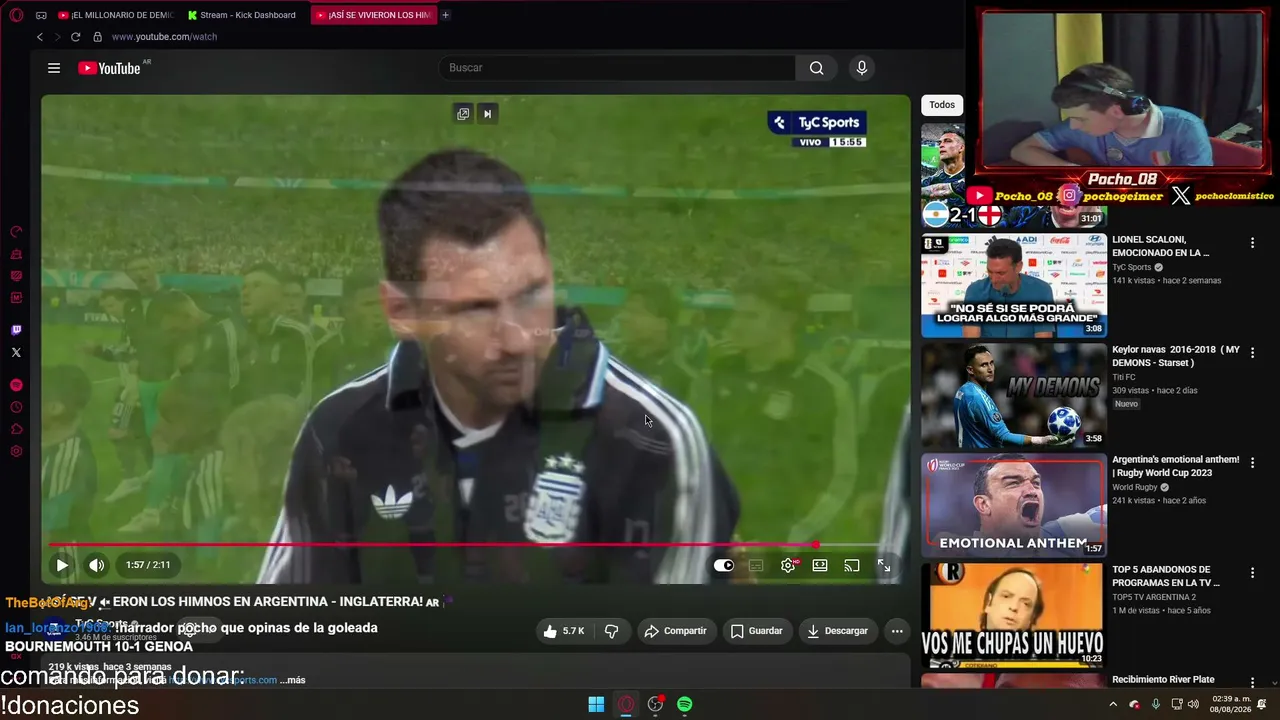Open the Opera menu logo
Screen dimensions: 1280x720
coord(16,15)
